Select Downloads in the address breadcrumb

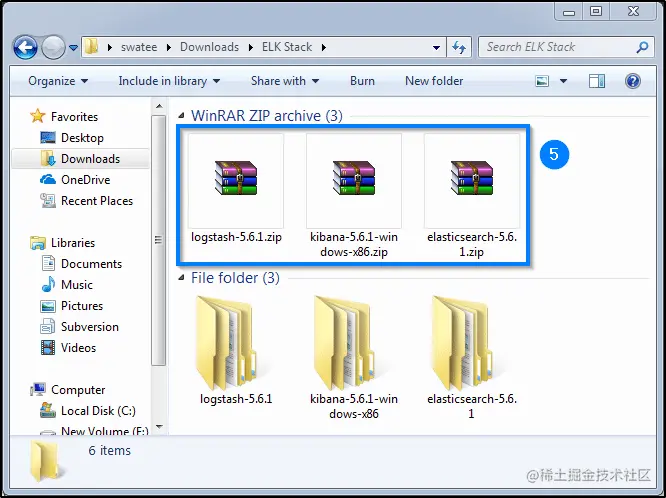[209, 47]
